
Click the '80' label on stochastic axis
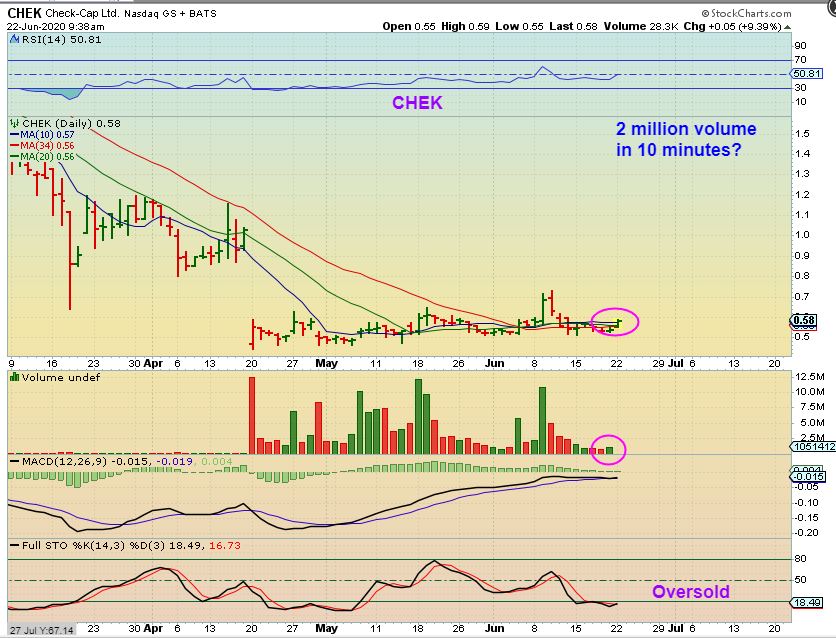tap(800, 559)
